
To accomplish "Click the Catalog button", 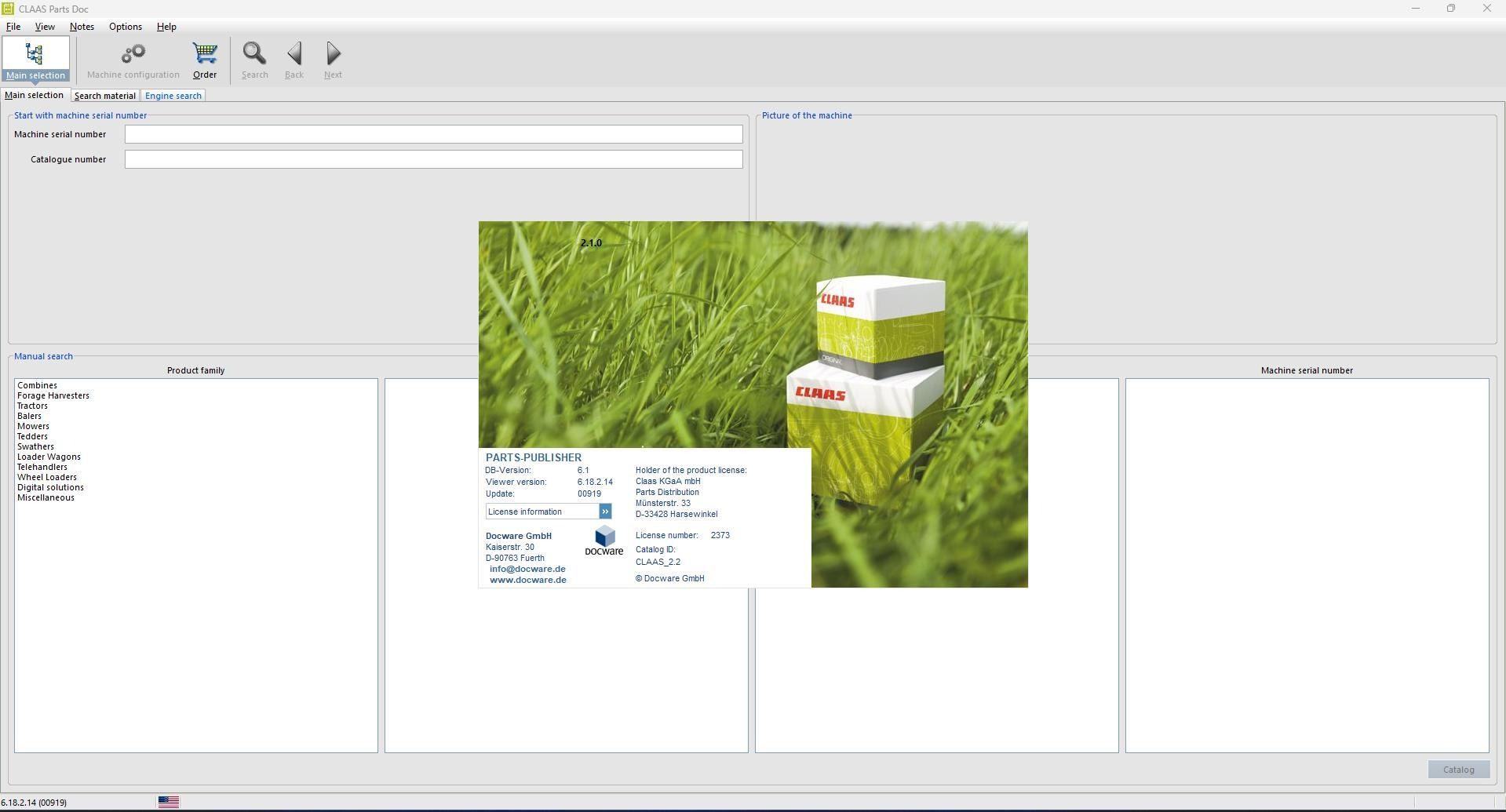I will click(x=1459, y=770).
